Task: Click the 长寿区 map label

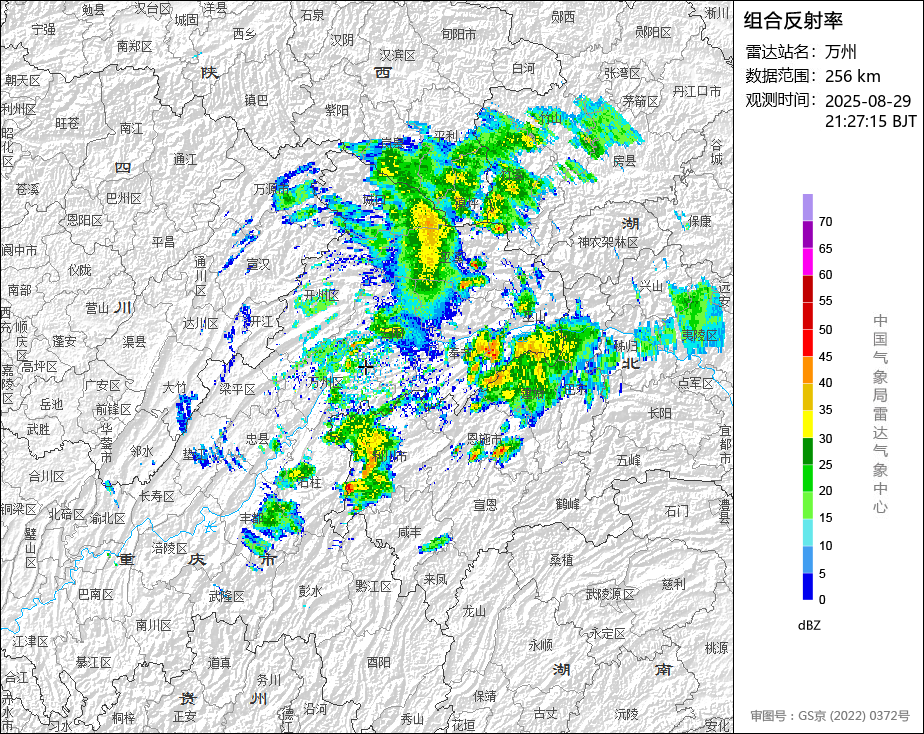Action: click(x=157, y=496)
